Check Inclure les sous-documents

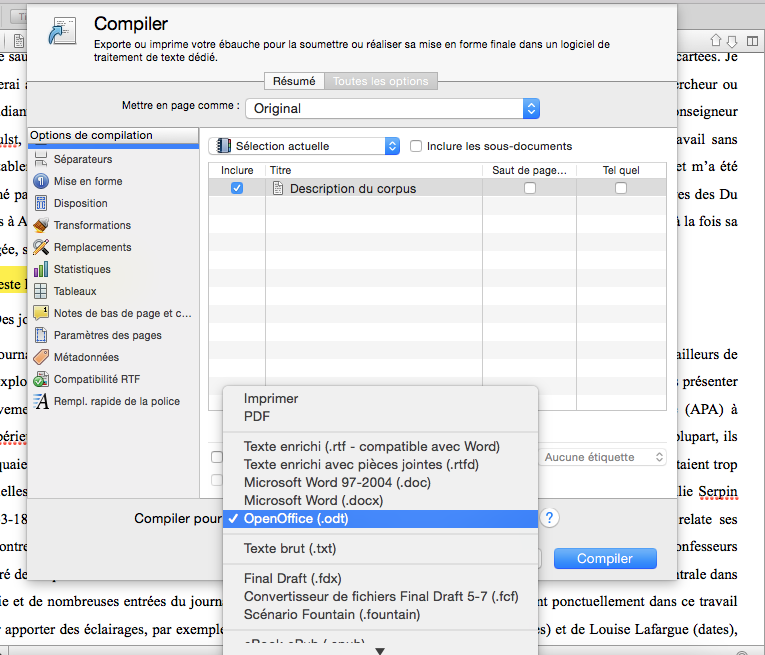click(416, 146)
